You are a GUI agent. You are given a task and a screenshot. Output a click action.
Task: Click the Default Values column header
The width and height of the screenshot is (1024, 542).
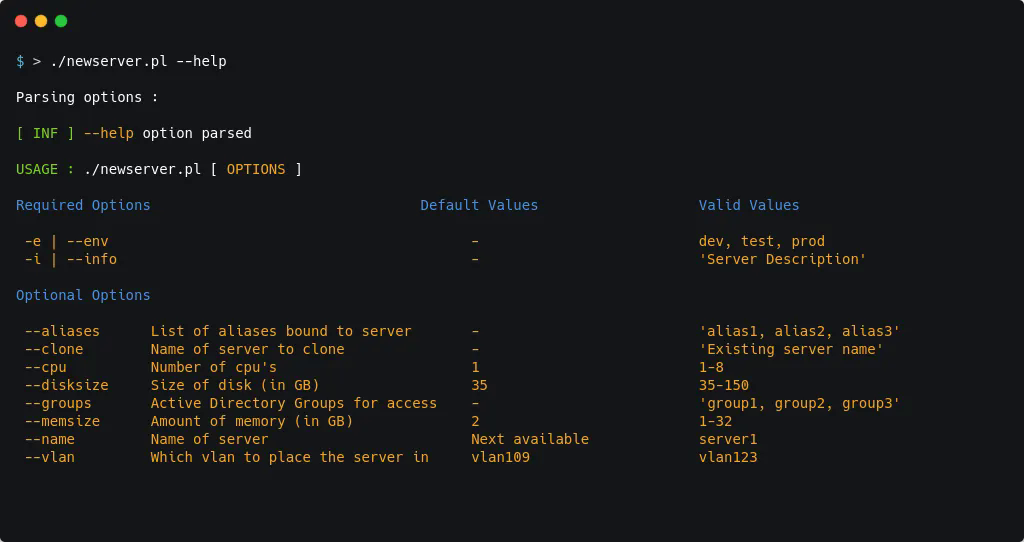(479, 205)
